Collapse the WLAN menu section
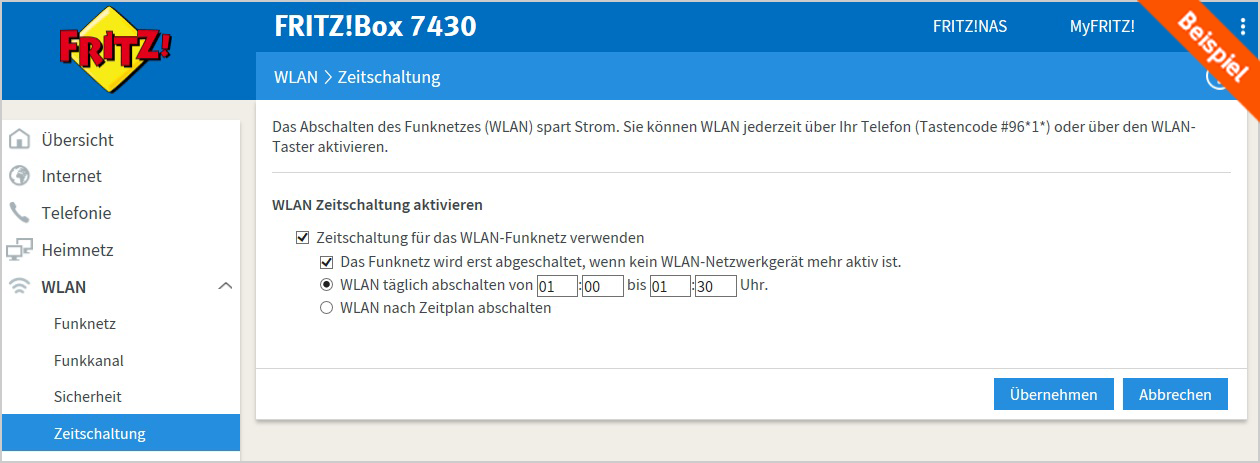 225,287
